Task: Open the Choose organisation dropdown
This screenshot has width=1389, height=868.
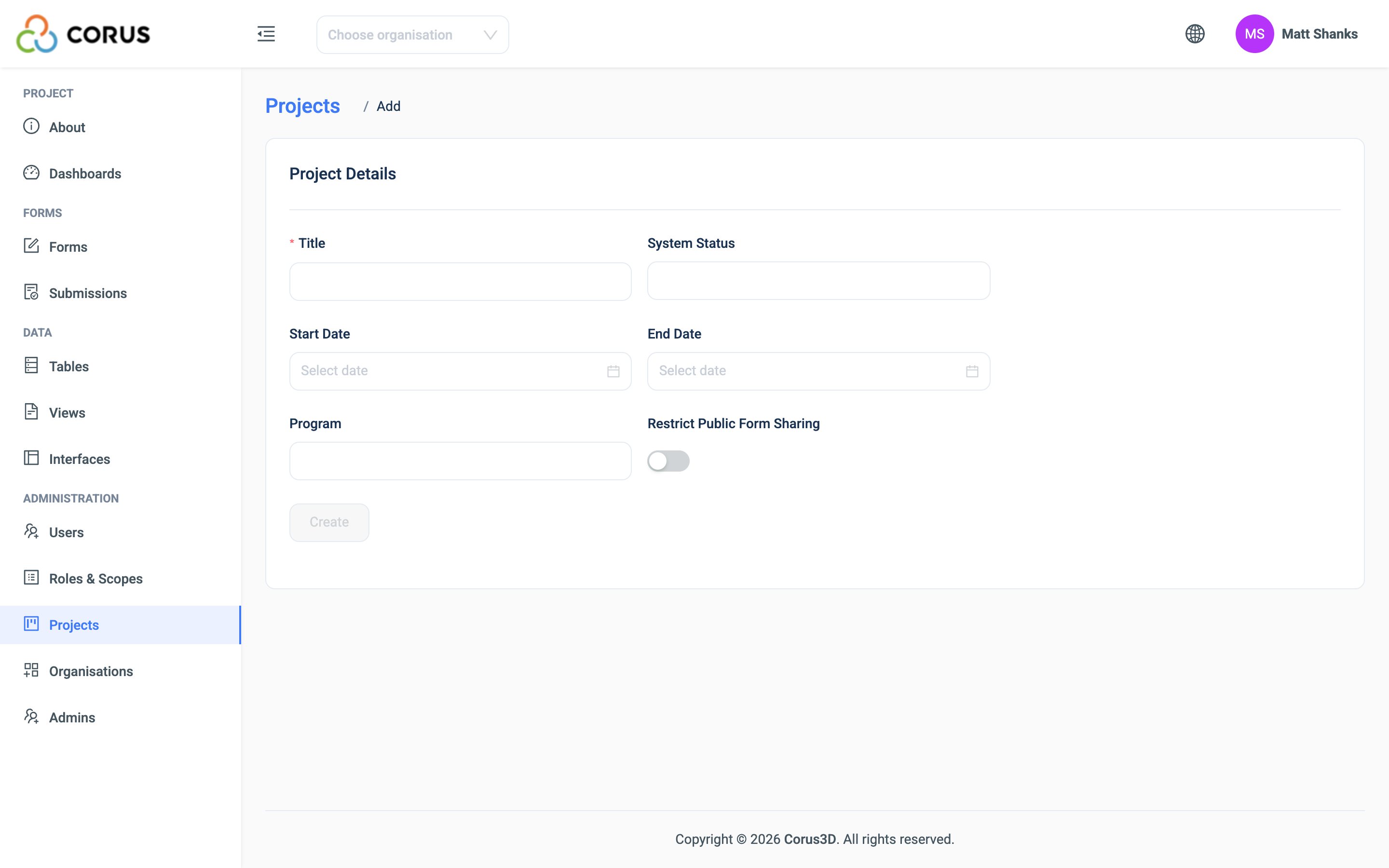Action: (x=412, y=35)
